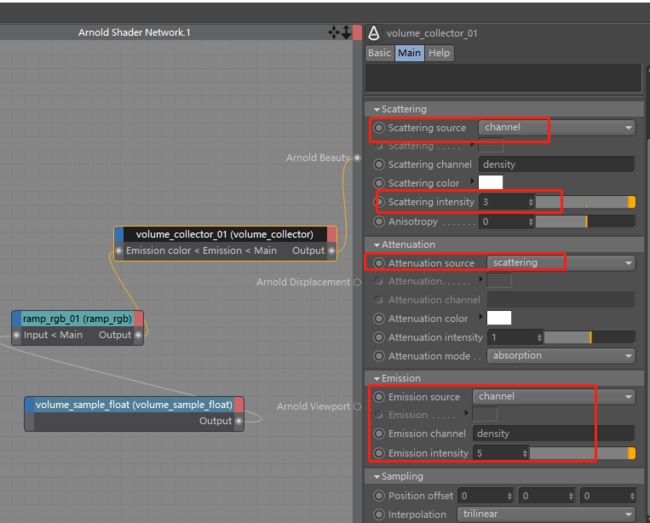The image size is (650, 523).
Task: Open the Interpolation trilinear dropdown
Action: point(546,514)
